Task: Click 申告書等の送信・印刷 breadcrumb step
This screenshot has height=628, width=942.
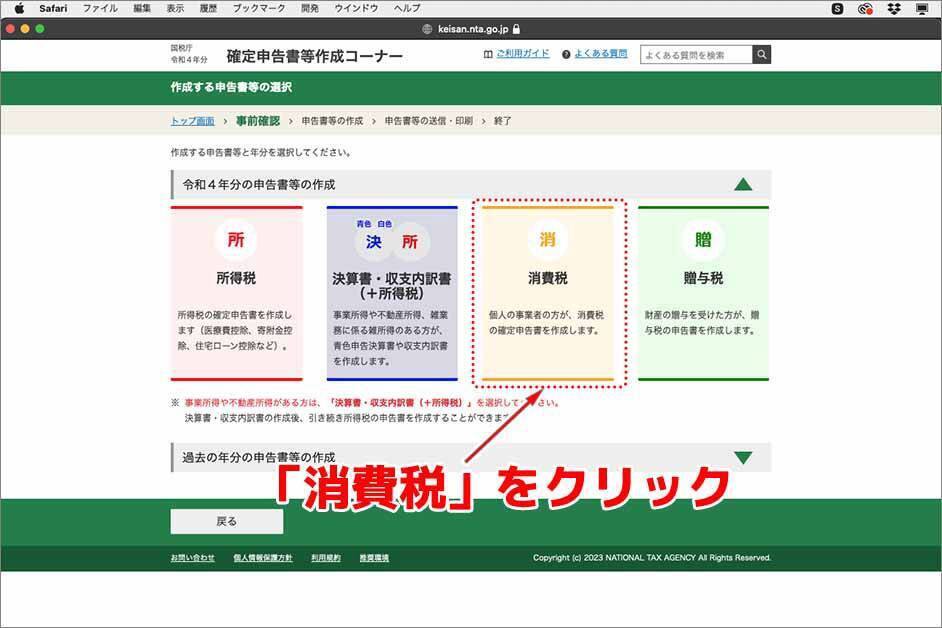Action: click(x=428, y=121)
